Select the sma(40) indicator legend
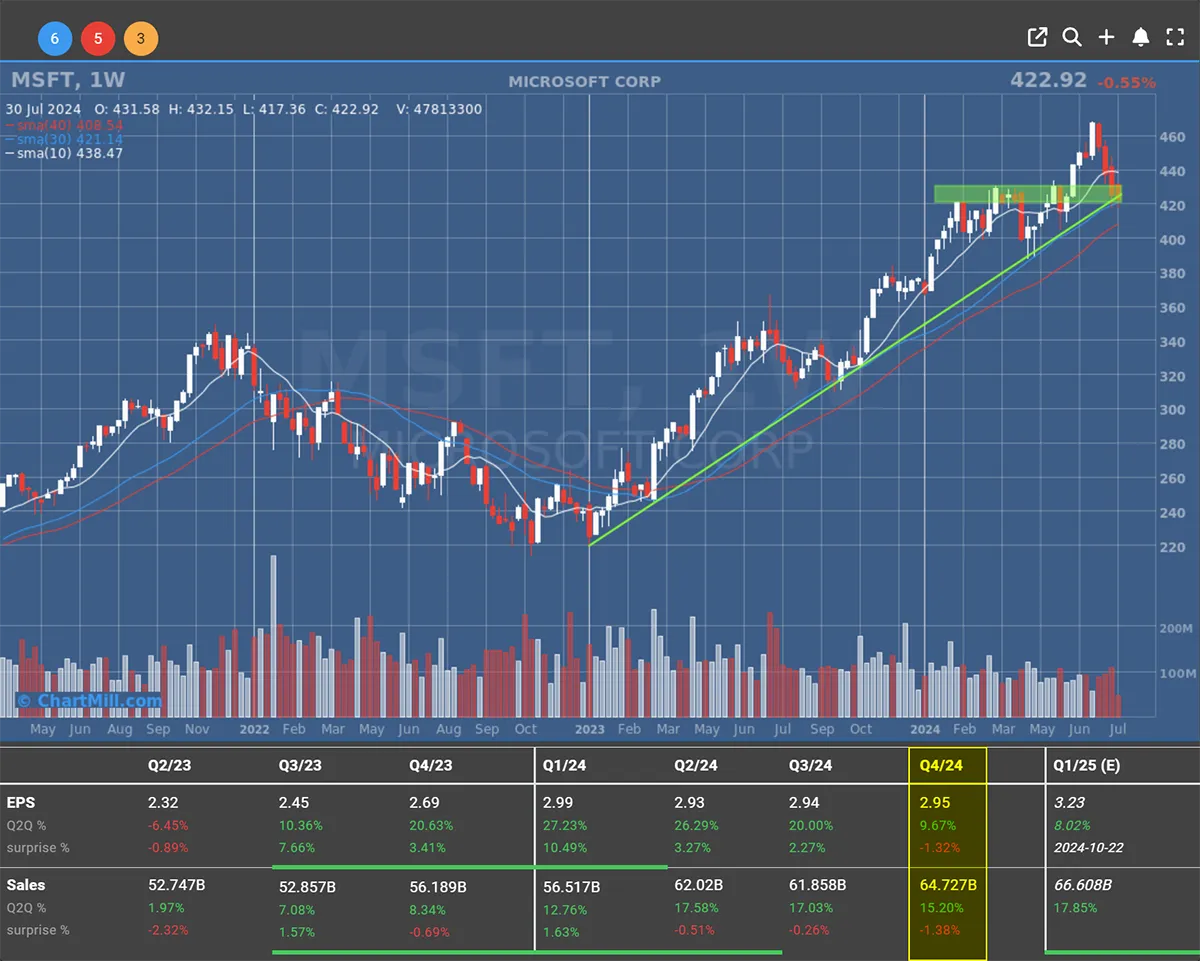Screen dimensions: 1200x961 click(64, 125)
